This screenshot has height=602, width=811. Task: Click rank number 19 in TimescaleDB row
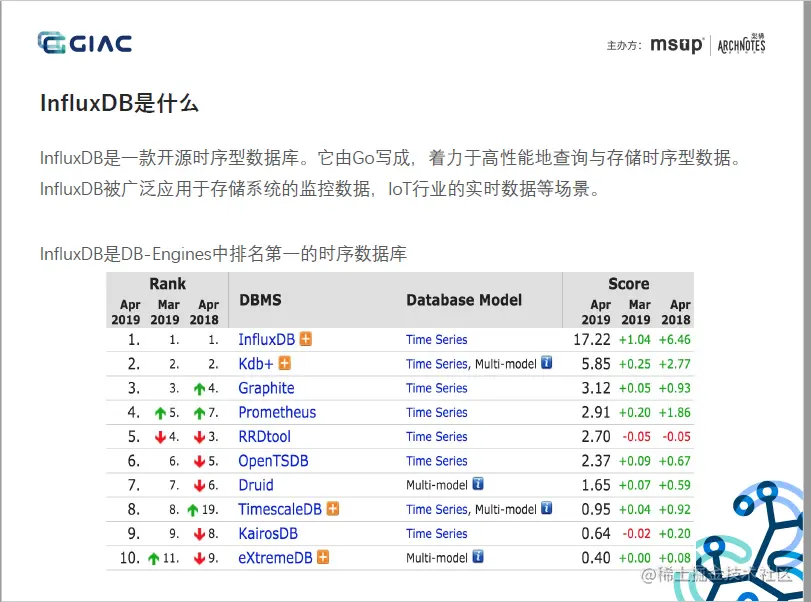(x=210, y=510)
